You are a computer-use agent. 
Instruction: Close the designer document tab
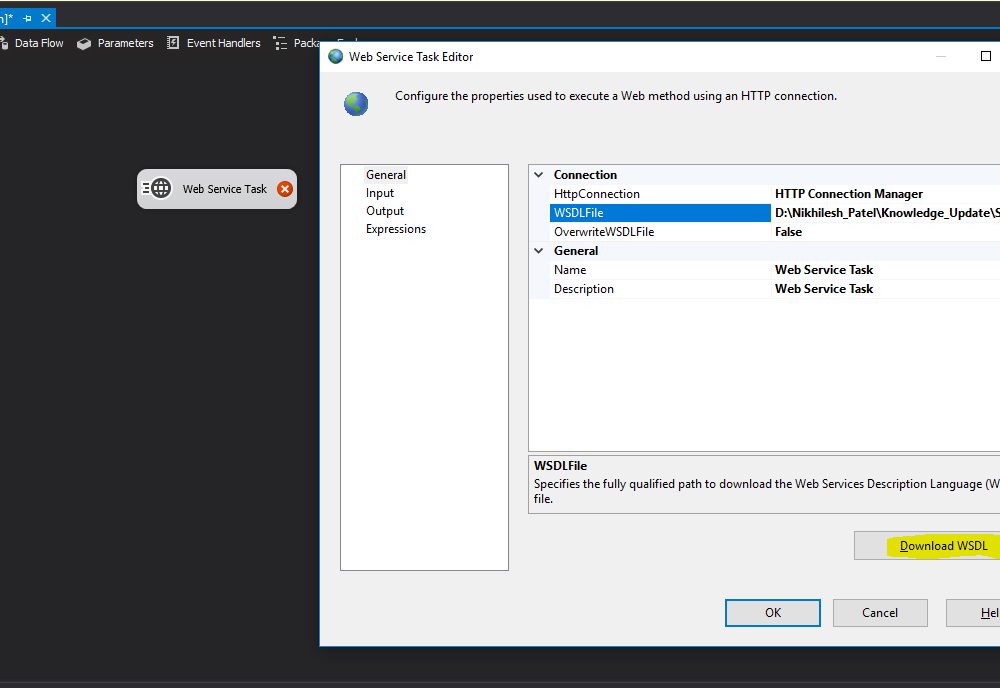click(x=46, y=18)
